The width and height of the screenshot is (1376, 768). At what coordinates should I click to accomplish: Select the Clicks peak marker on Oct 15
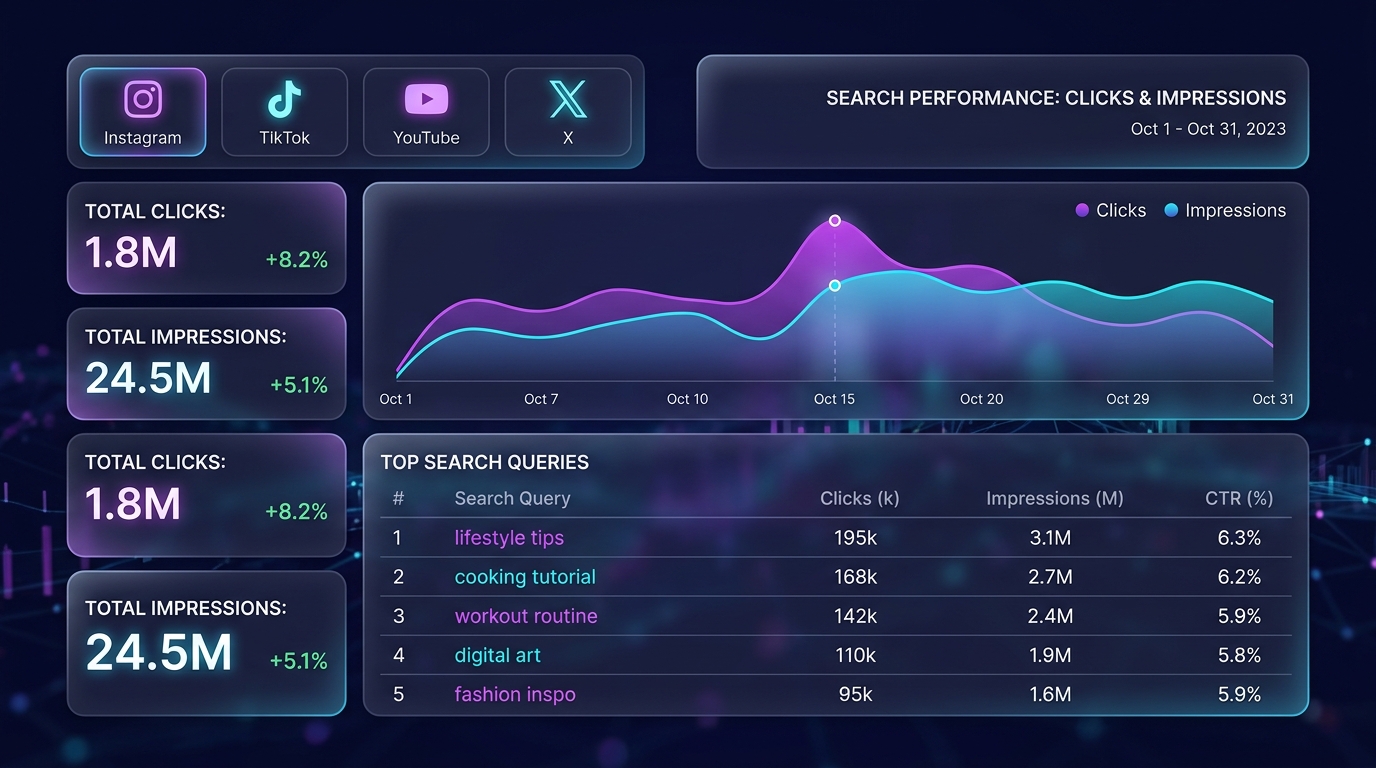point(835,221)
